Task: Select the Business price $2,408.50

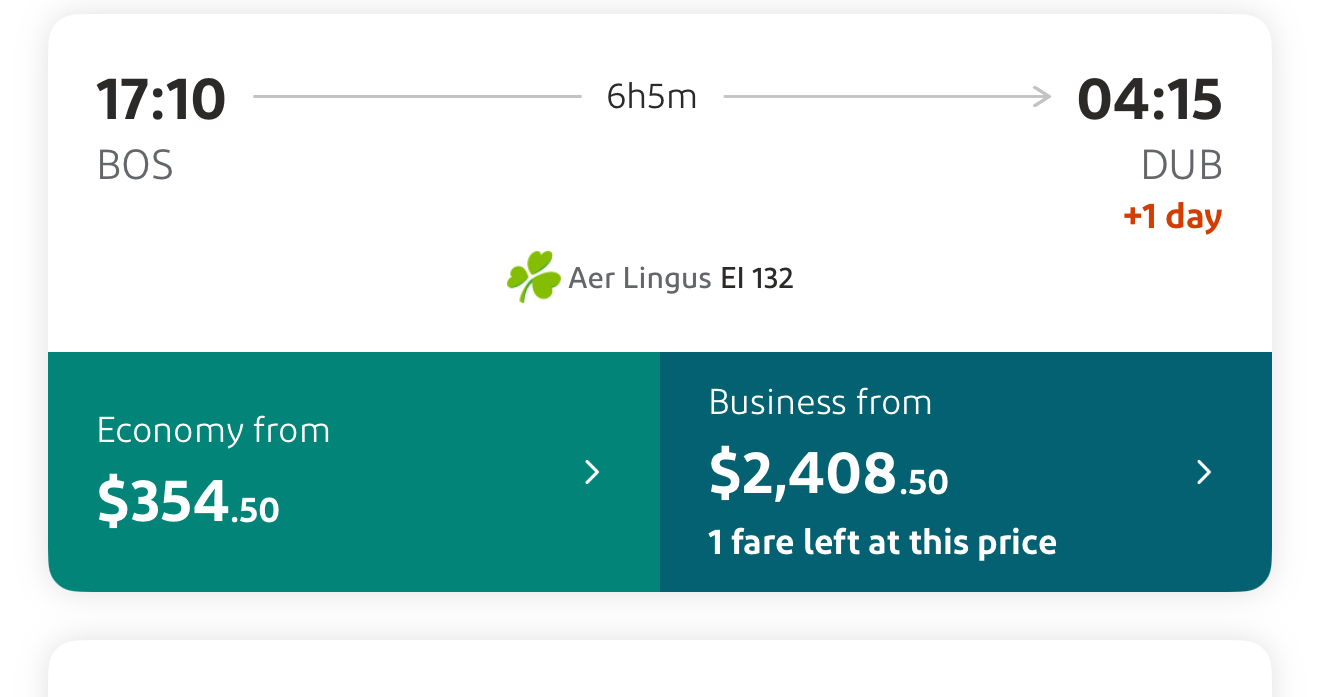Action: 828,474
